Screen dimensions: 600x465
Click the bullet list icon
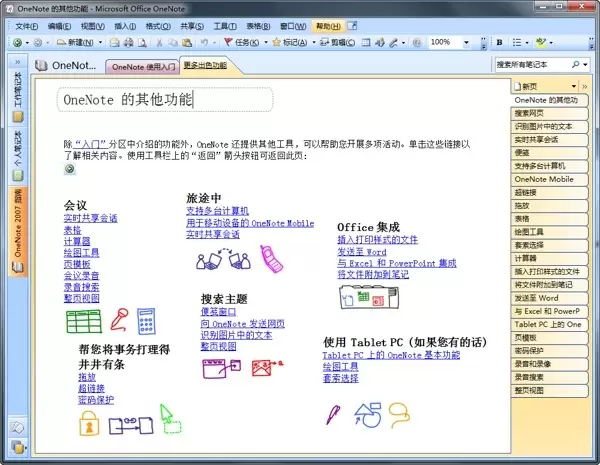tap(517, 42)
